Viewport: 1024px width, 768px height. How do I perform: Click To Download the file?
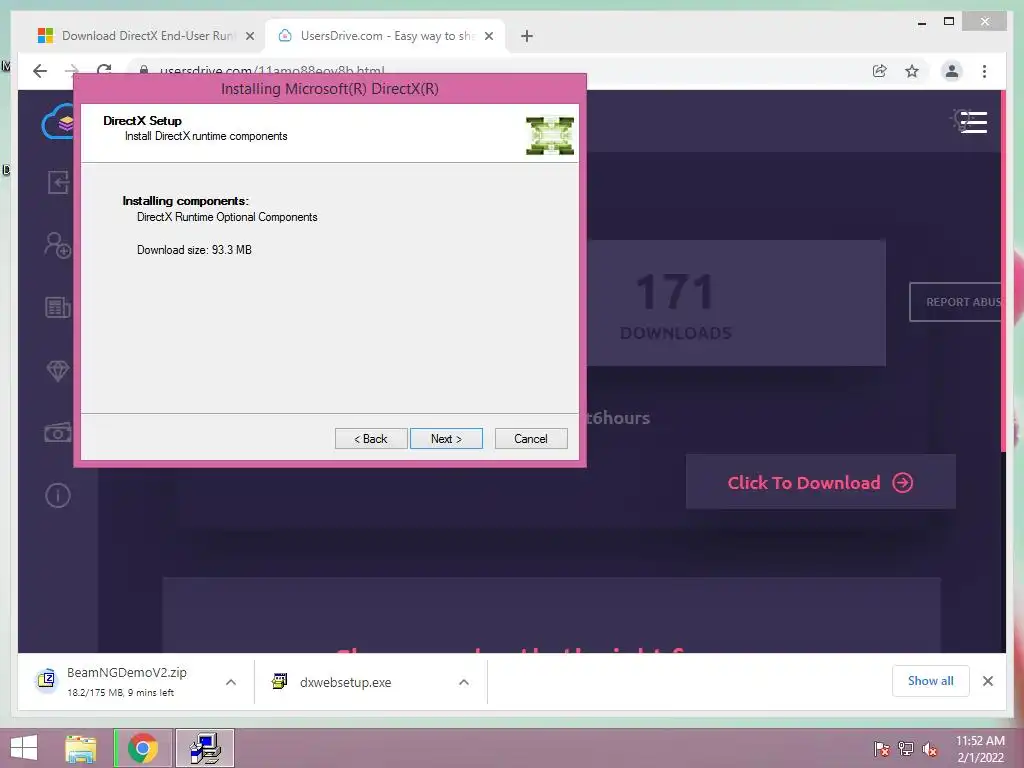pyautogui.click(x=820, y=482)
